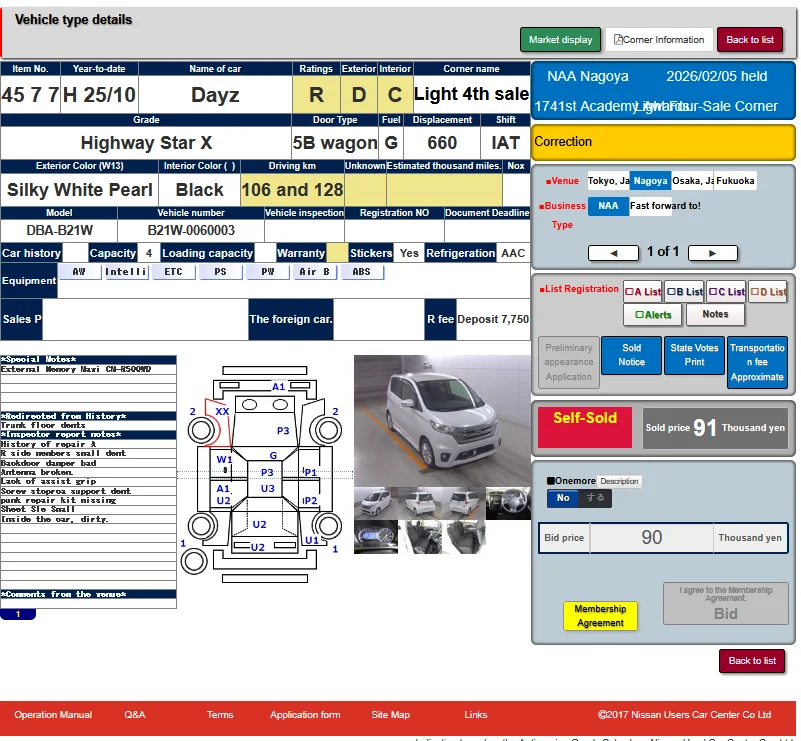Go to next vehicle with right arrow
Screen dimensions: 801x741
tap(713, 253)
